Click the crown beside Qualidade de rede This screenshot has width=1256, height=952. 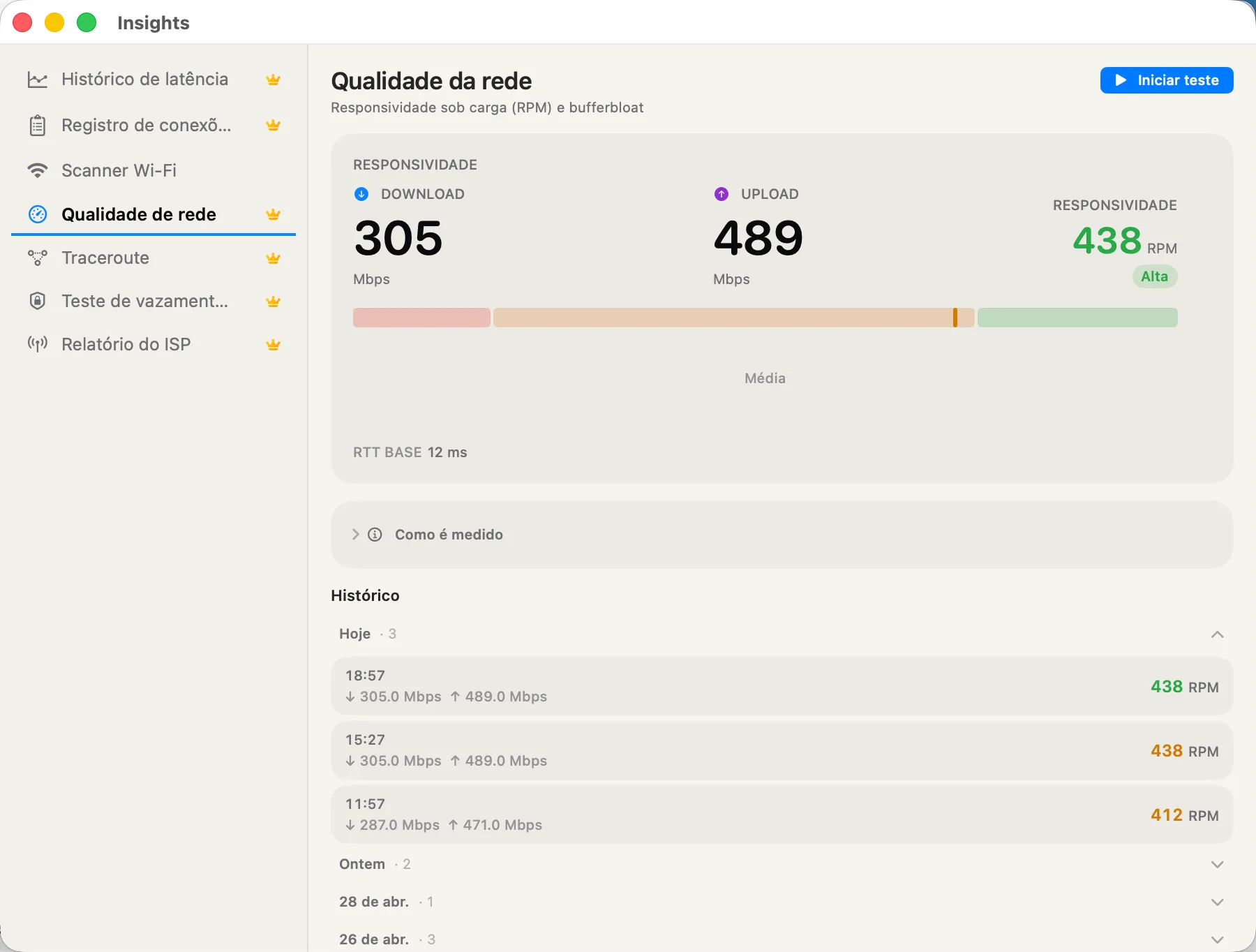[x=273, y=214]
